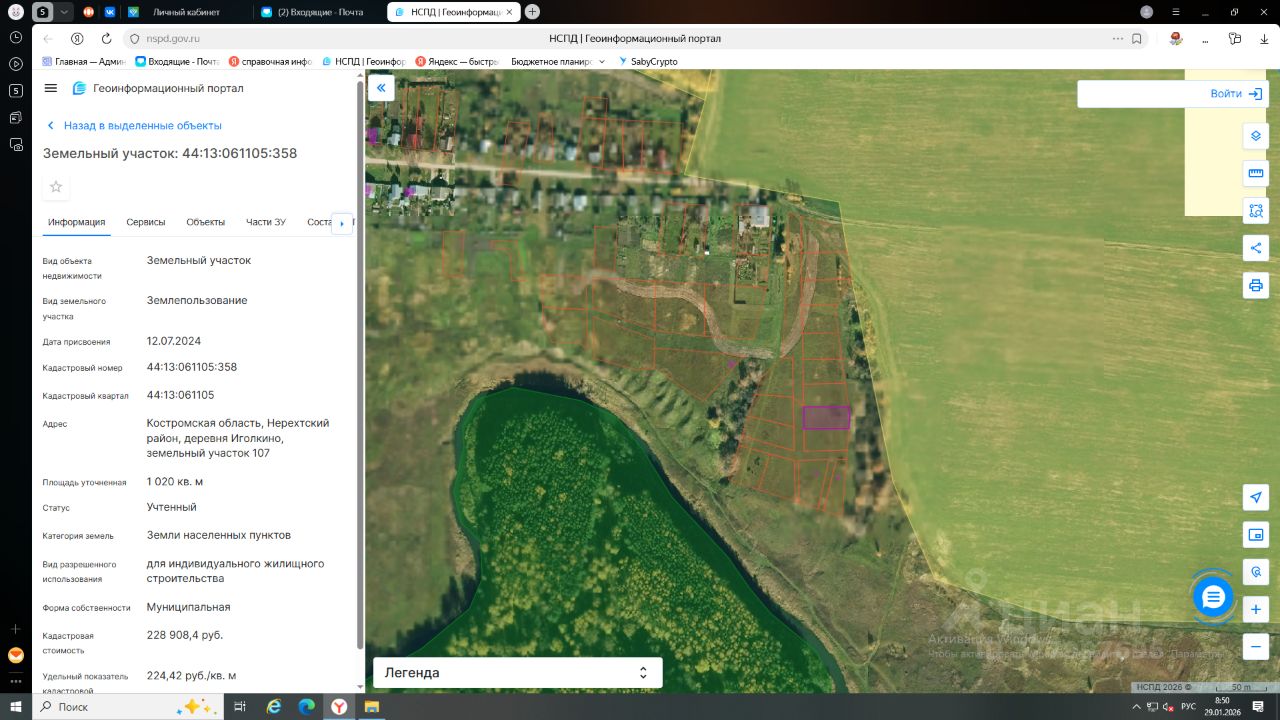The width and height of the screenshot is (1280, 720).
Task: Open Alice assistant icon at sidebar bottom
Action: point(16,656)
